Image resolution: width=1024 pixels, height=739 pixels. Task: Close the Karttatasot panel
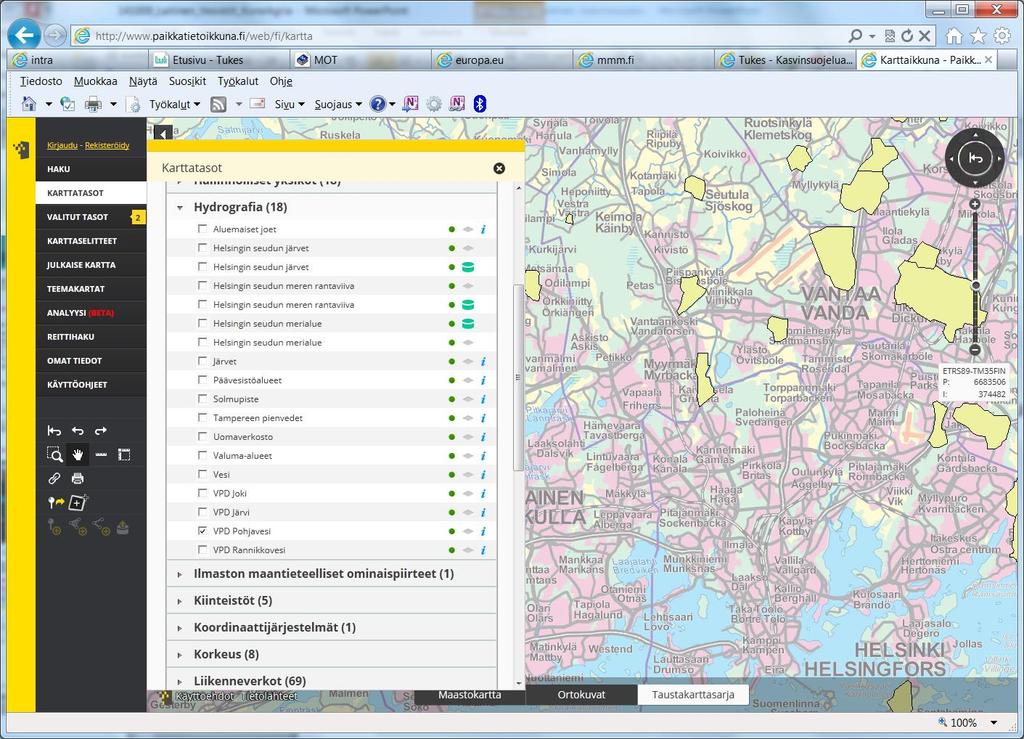click(500, 168)
